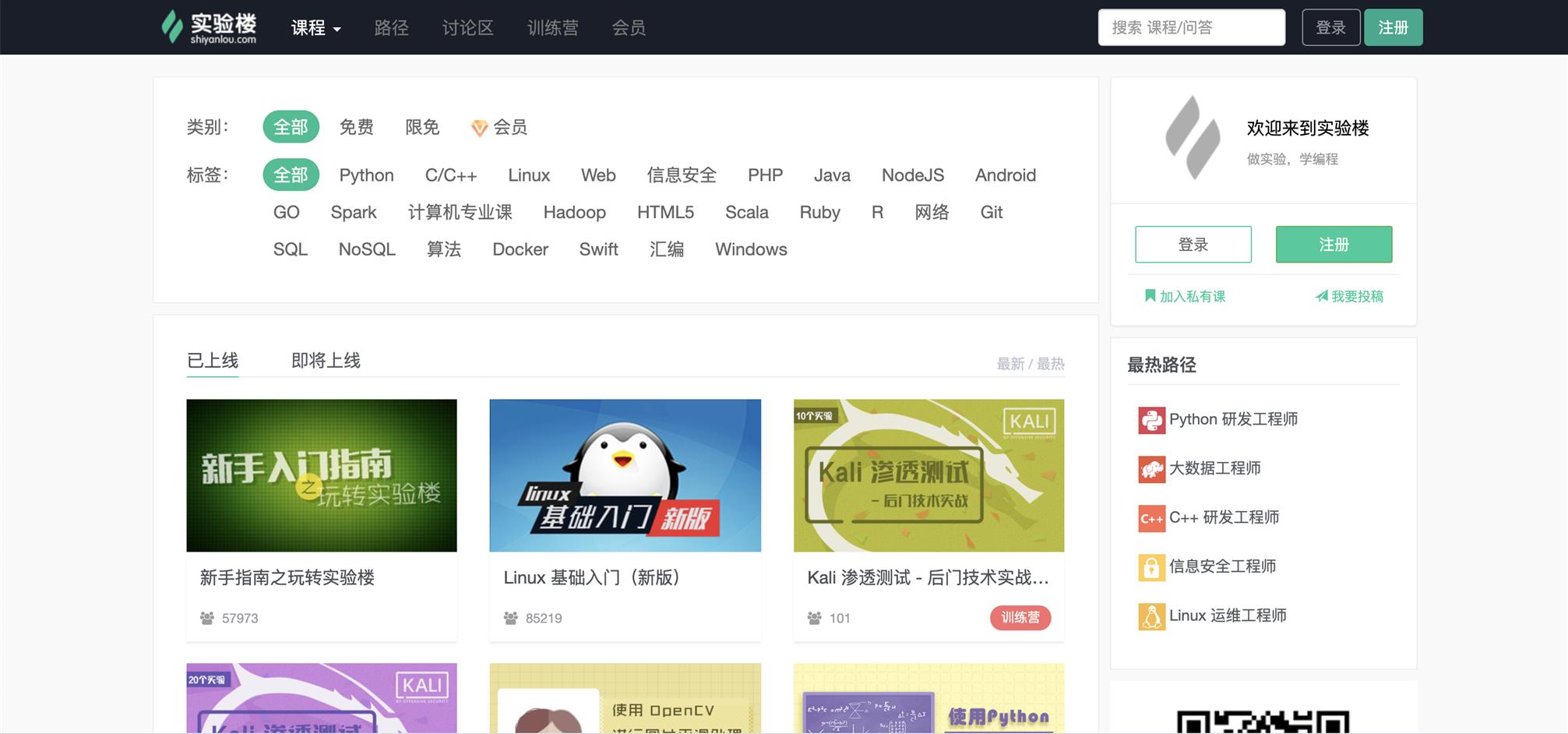Expand the 课程 dropdown menu
Viewport: 1568px width, 734px height.
point(315,28)
